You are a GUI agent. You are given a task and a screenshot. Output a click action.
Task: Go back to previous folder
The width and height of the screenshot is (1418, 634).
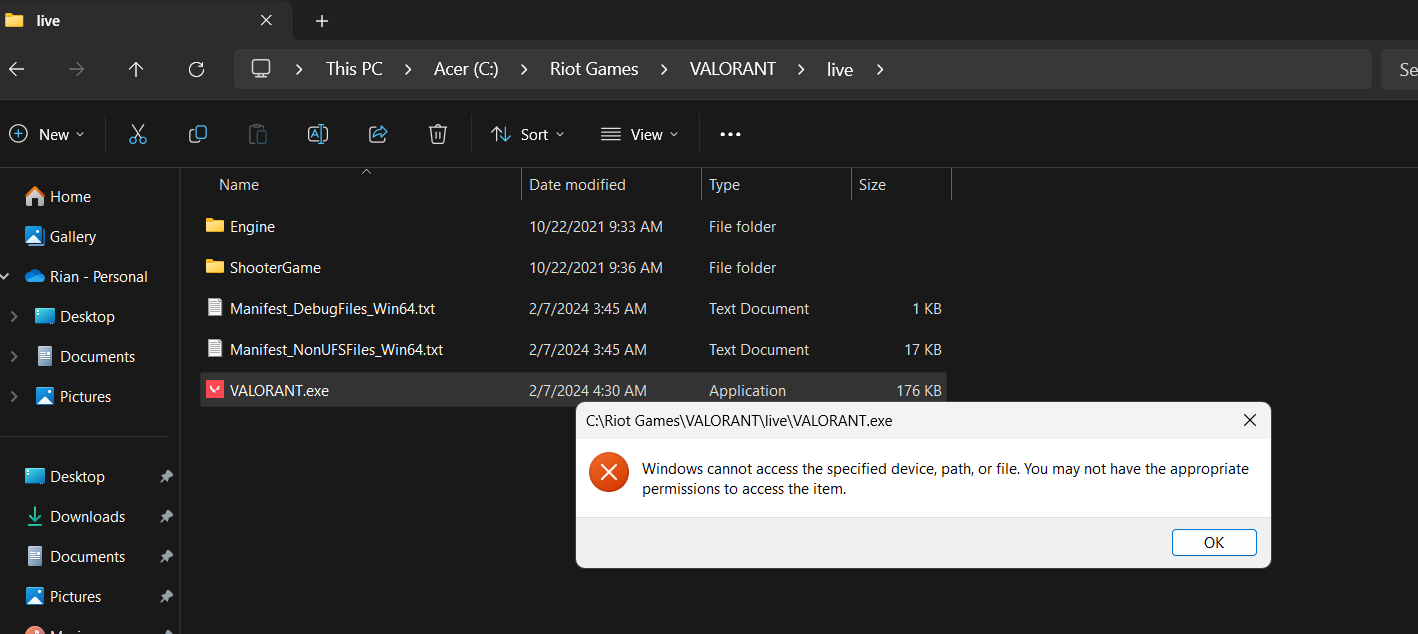[x=16, y=69]
